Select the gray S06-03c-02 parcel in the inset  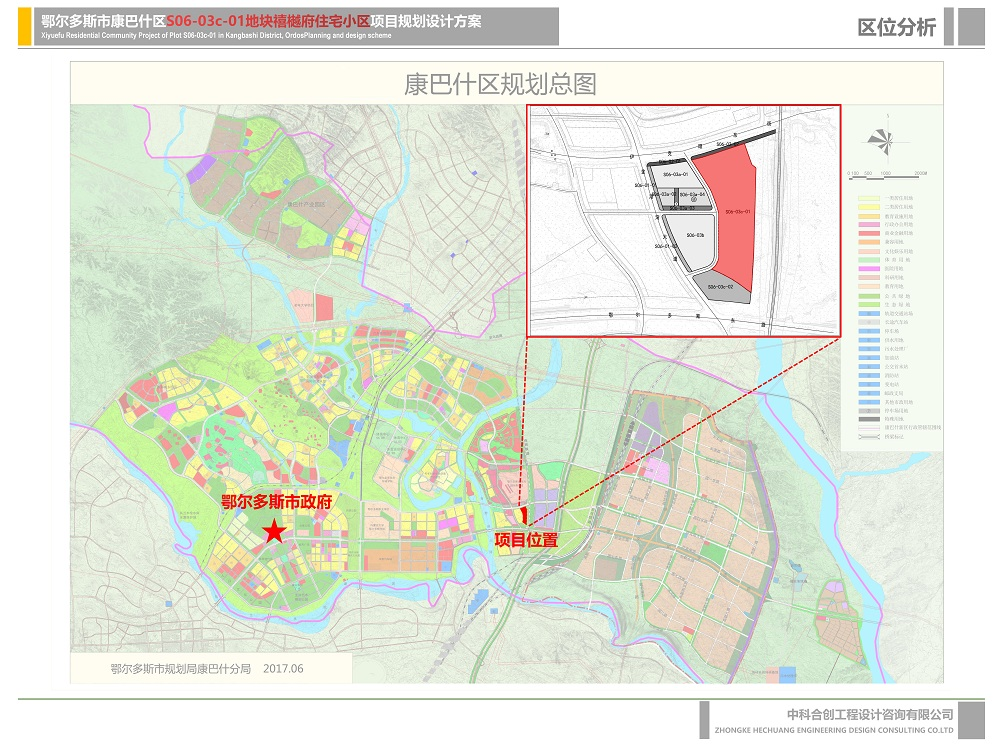tap(721, 287)
